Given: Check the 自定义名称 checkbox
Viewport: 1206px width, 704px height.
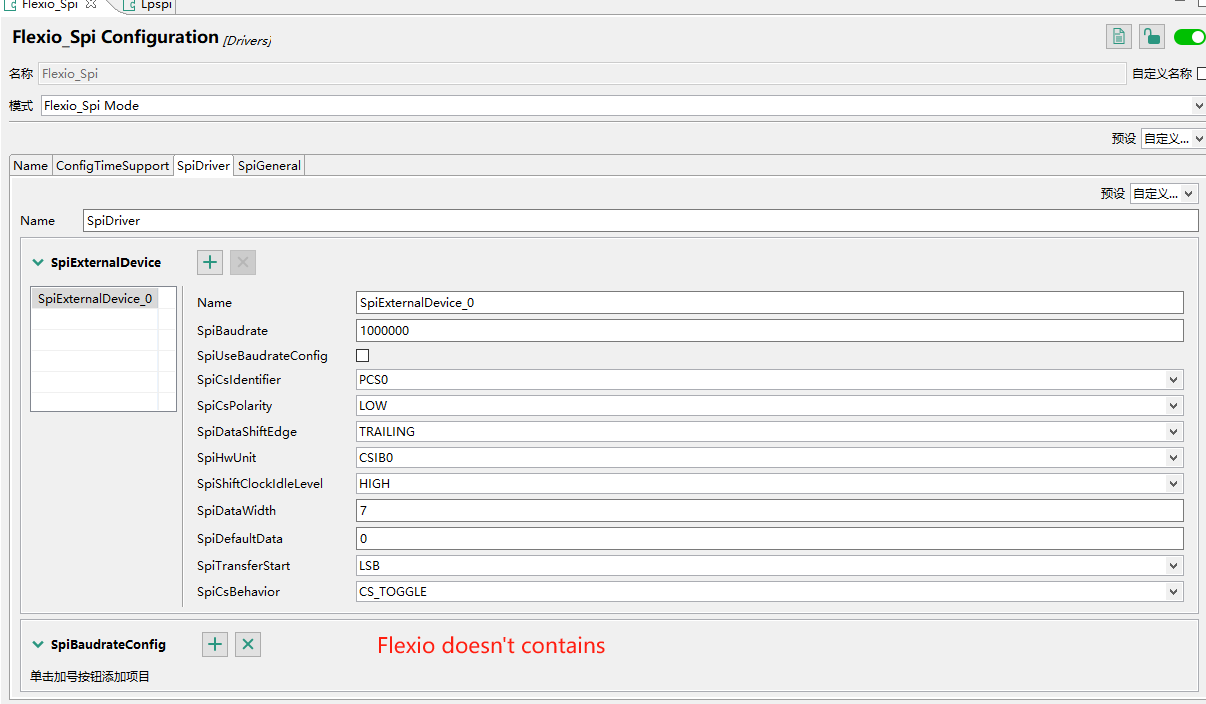Looking at the screenshot, I should point(1201,74).
